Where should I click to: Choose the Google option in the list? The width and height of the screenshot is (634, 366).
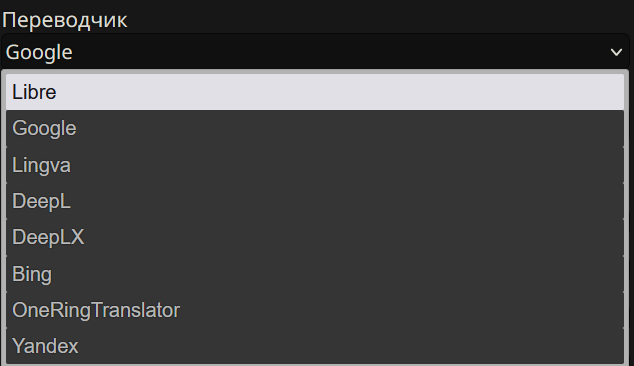(x=315, y=128)
